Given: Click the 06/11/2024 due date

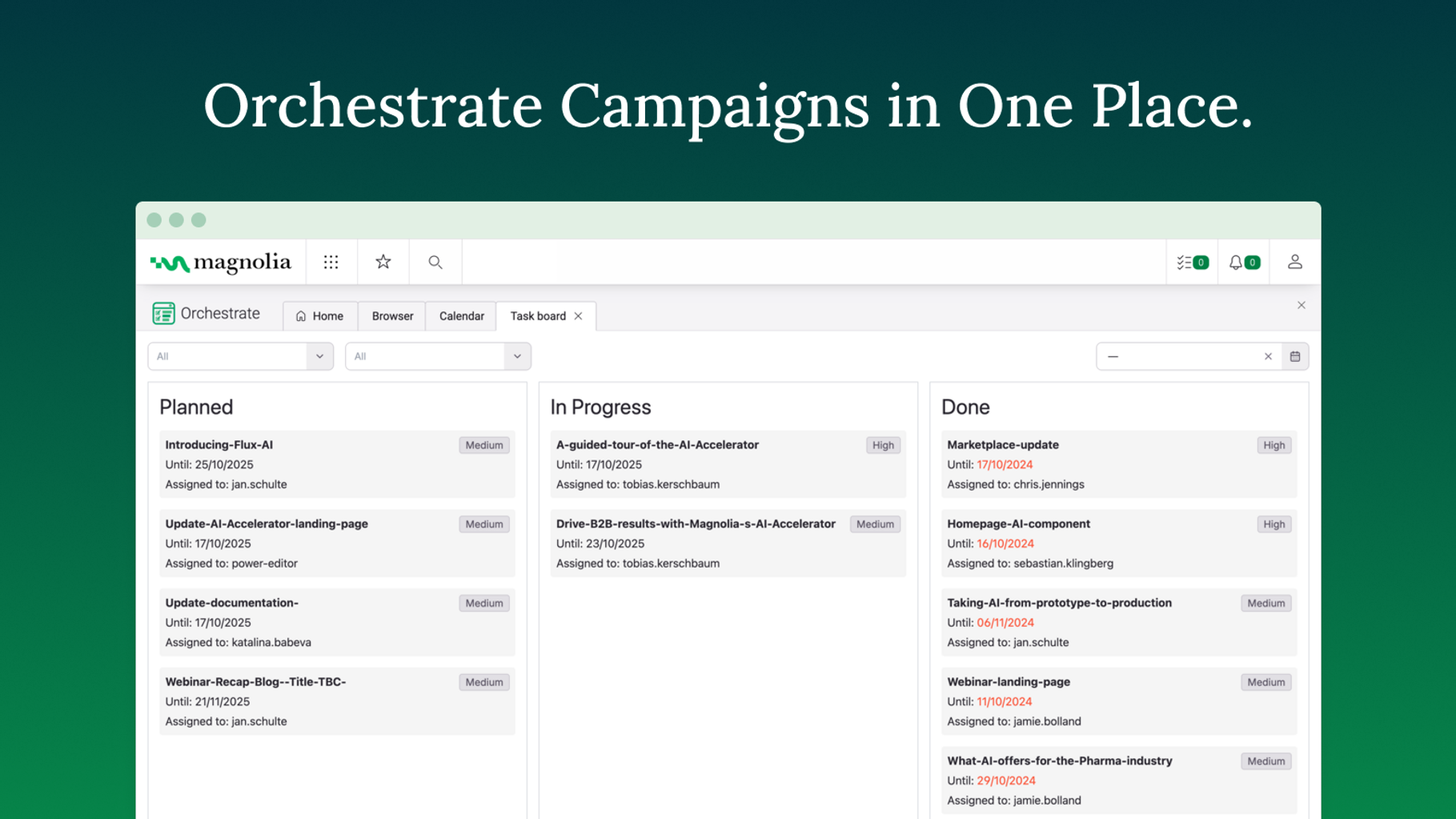Looking at the screenshot, I should pyautogui.click(x=1005, y=622).
